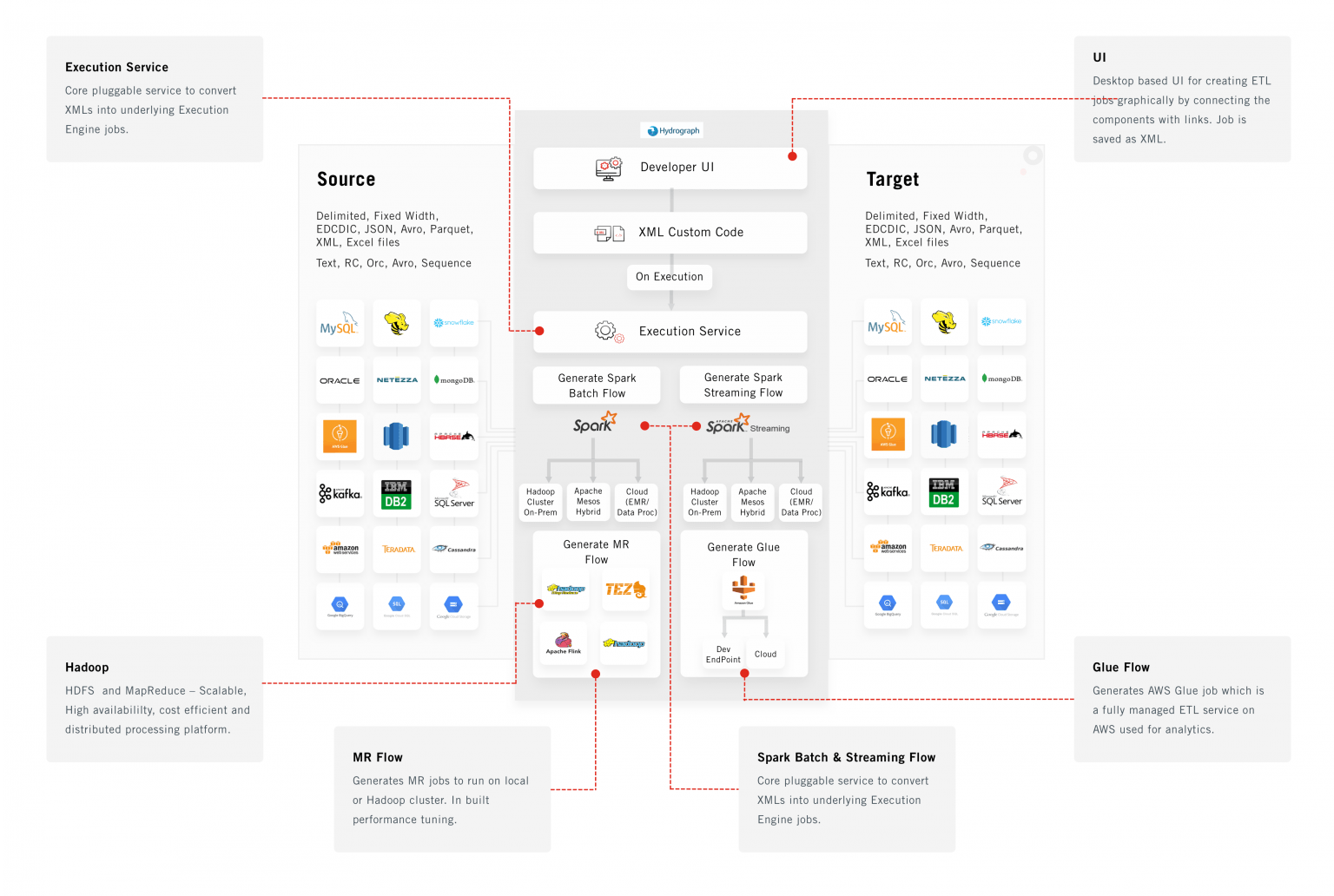Select Cassandra logo in Target panel
1334x896 pixels.
click(x=1001, y=548)
